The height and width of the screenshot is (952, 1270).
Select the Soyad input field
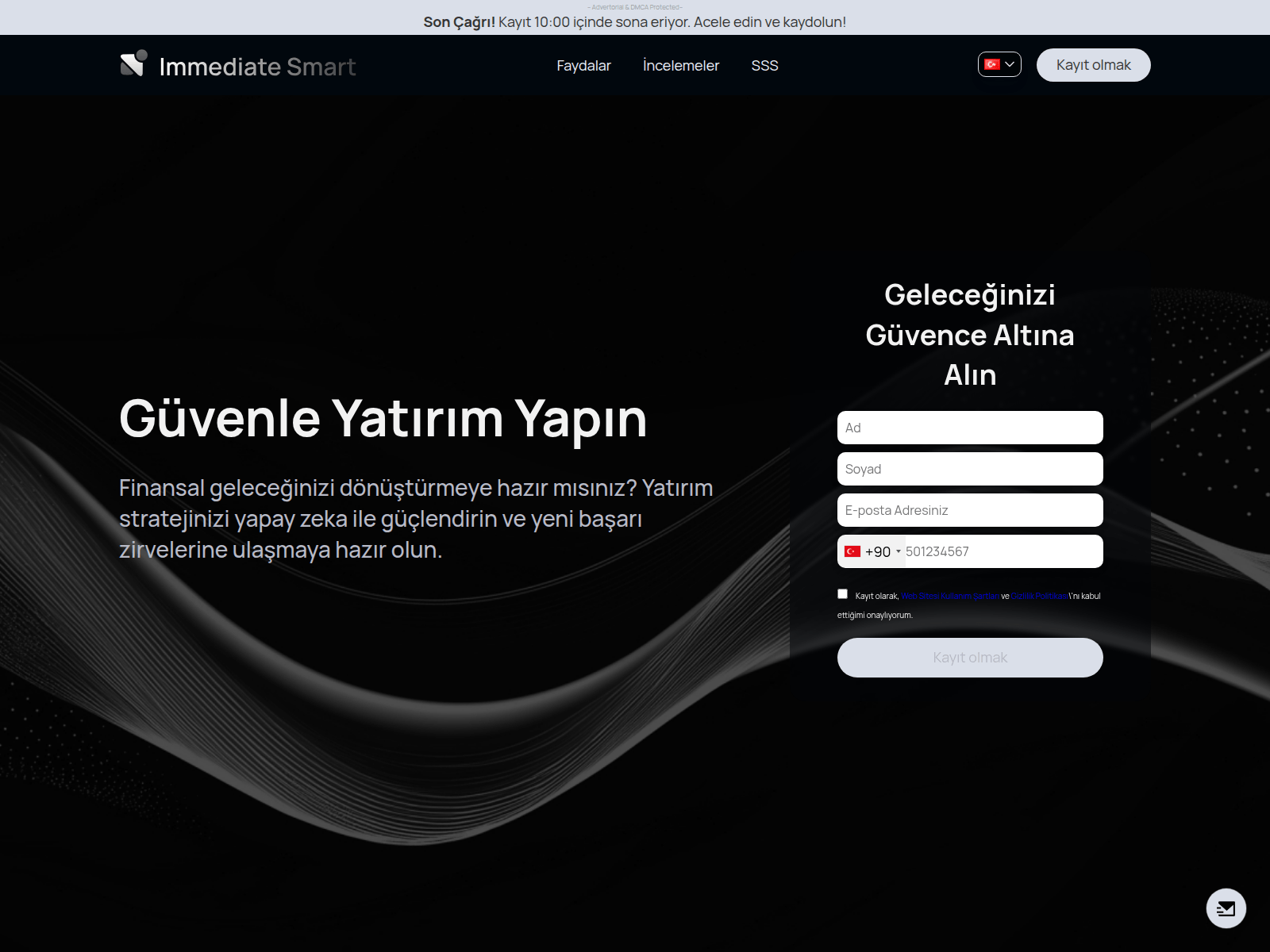click(970, 468)
